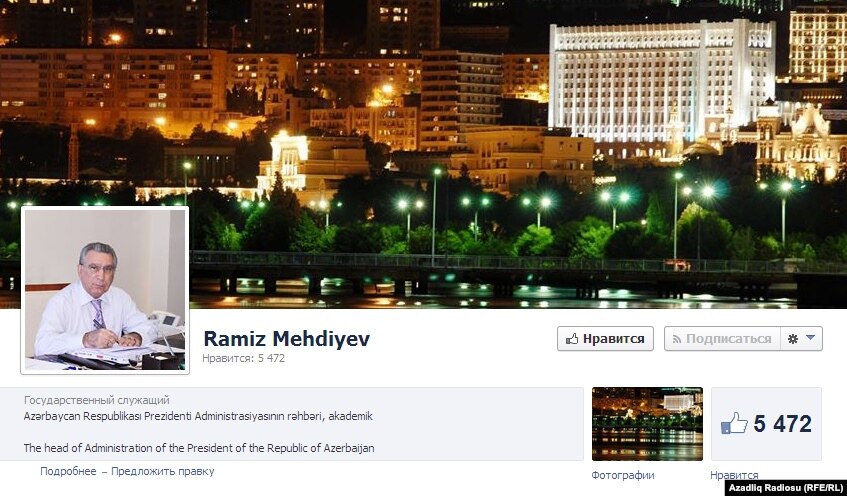Click the Подробнее link
Viewport: 847px width, 496px height.
(x=68, y=471)
